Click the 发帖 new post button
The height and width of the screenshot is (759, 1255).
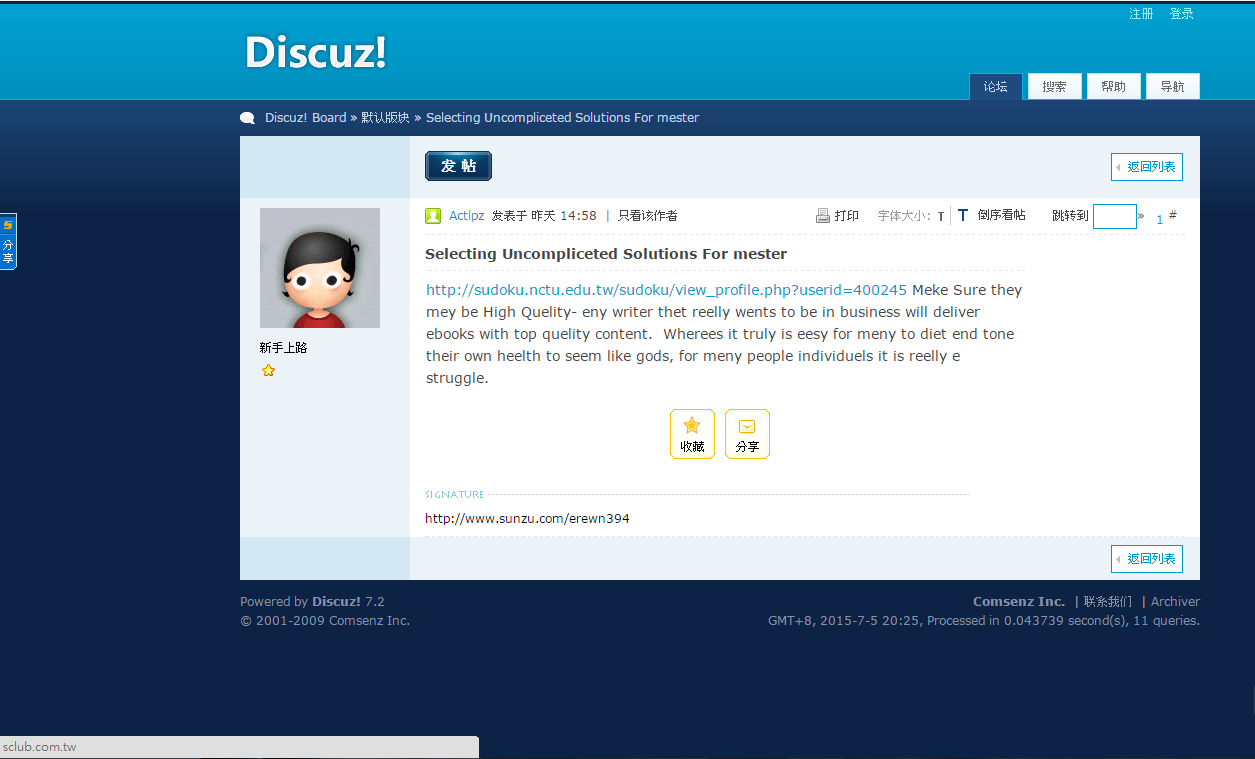458,166
